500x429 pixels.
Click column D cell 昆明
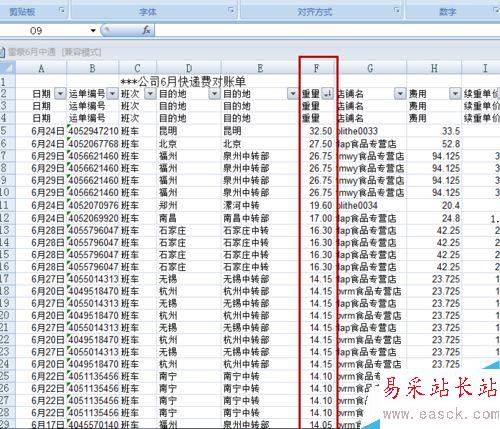189,131
